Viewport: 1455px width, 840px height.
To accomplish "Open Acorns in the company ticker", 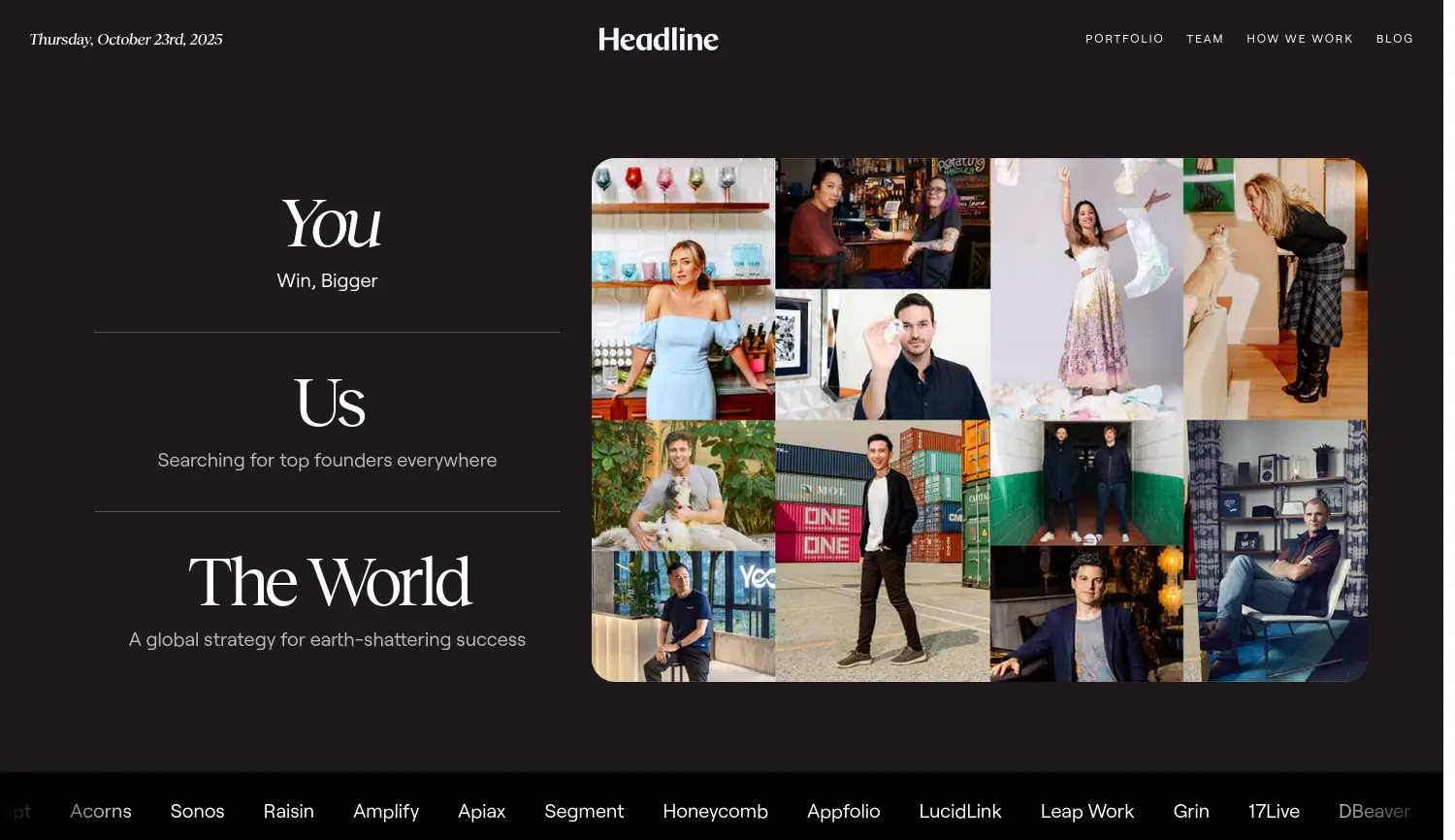I will pyautogui.click(x=101, y=811).
